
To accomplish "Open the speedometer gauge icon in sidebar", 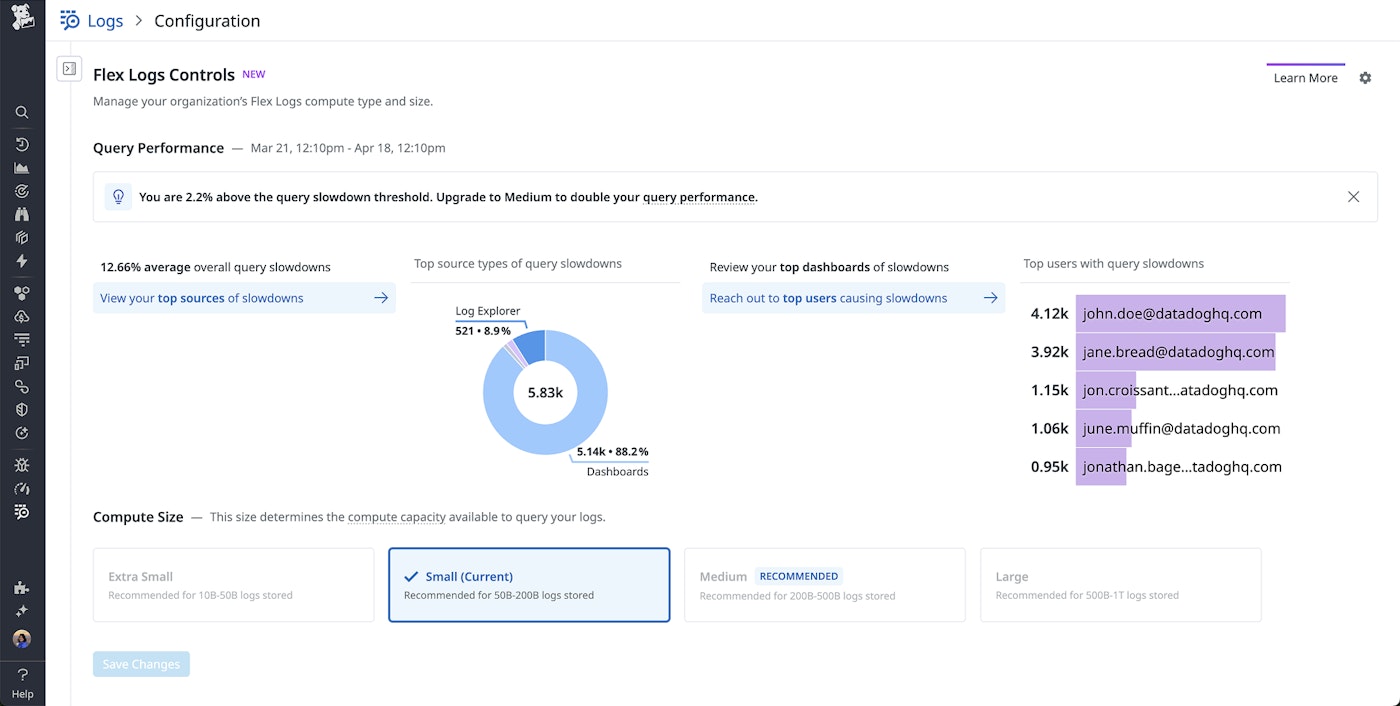I will [x=22, y=489].
